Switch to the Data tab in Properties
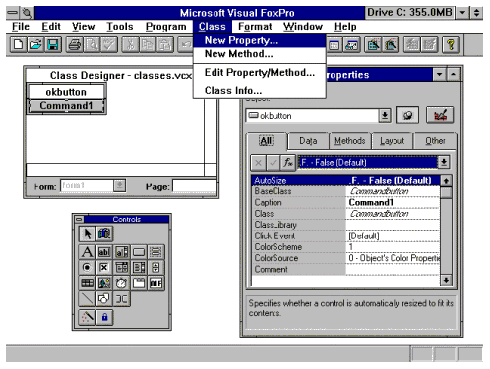490x369 pixels. click(x=308, y=141)
